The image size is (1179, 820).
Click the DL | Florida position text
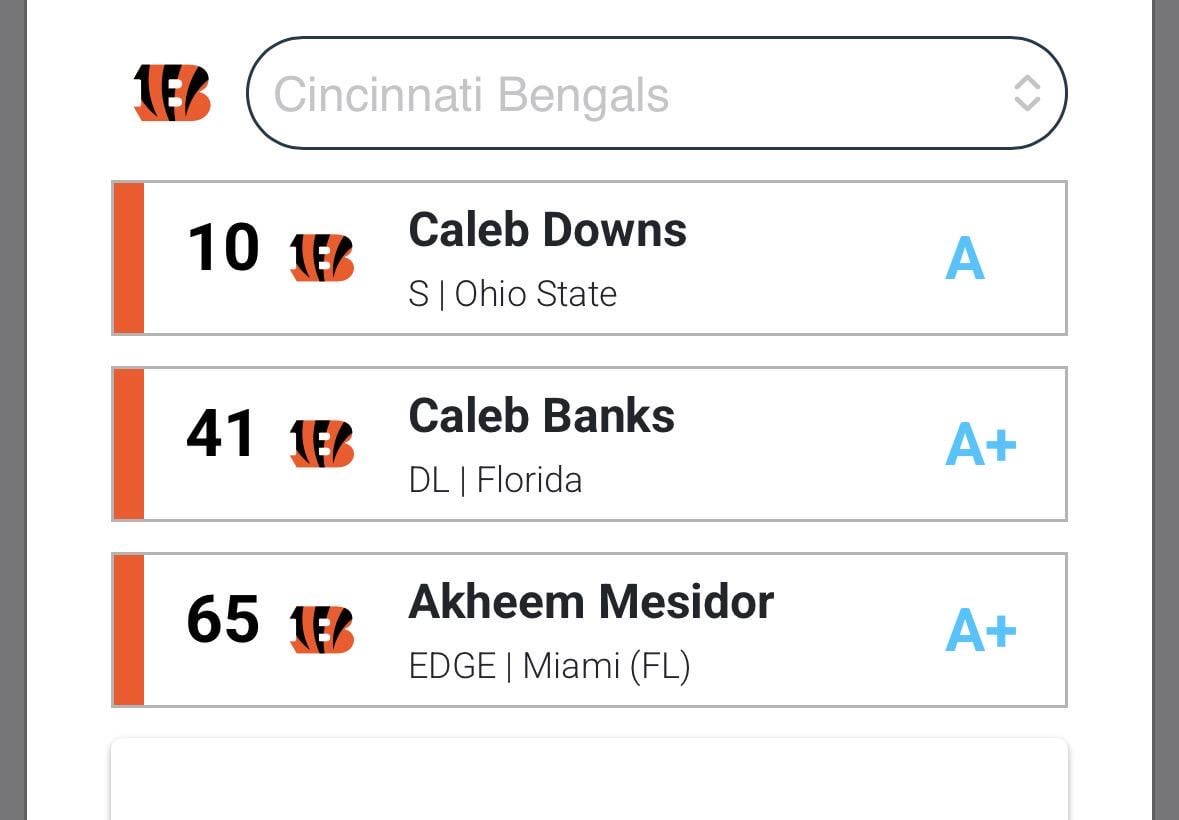[496, 480]
